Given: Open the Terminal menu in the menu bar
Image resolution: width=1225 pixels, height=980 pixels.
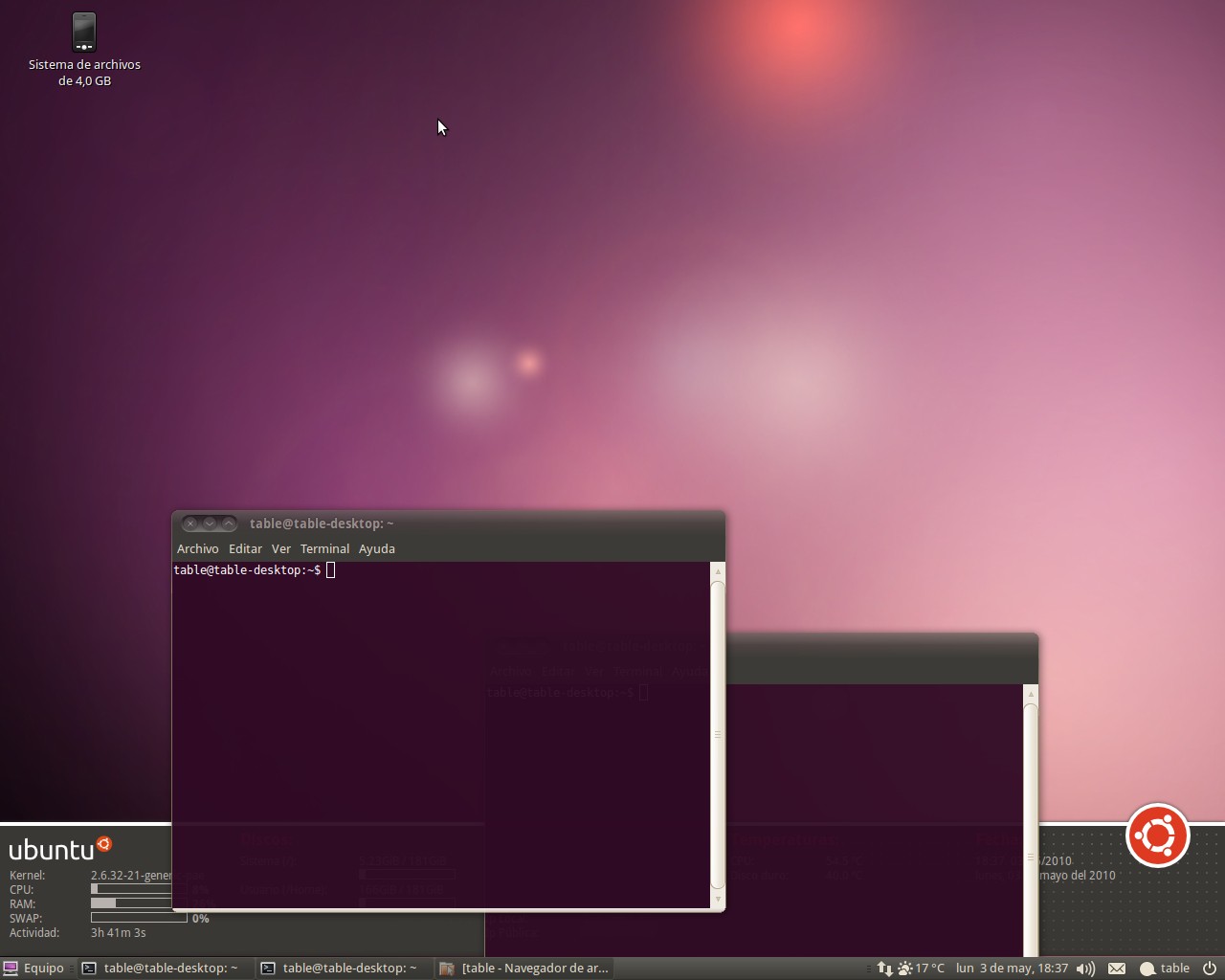Looking at the screenshot, I should (324, 548).
